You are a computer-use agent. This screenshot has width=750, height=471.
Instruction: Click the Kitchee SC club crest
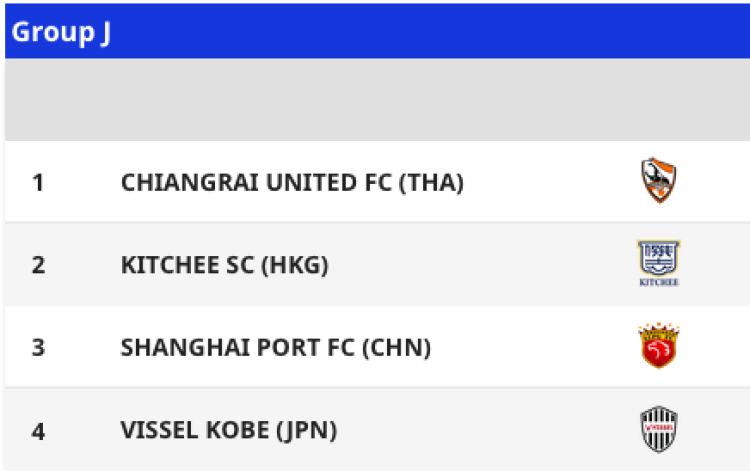pos(659,260)
